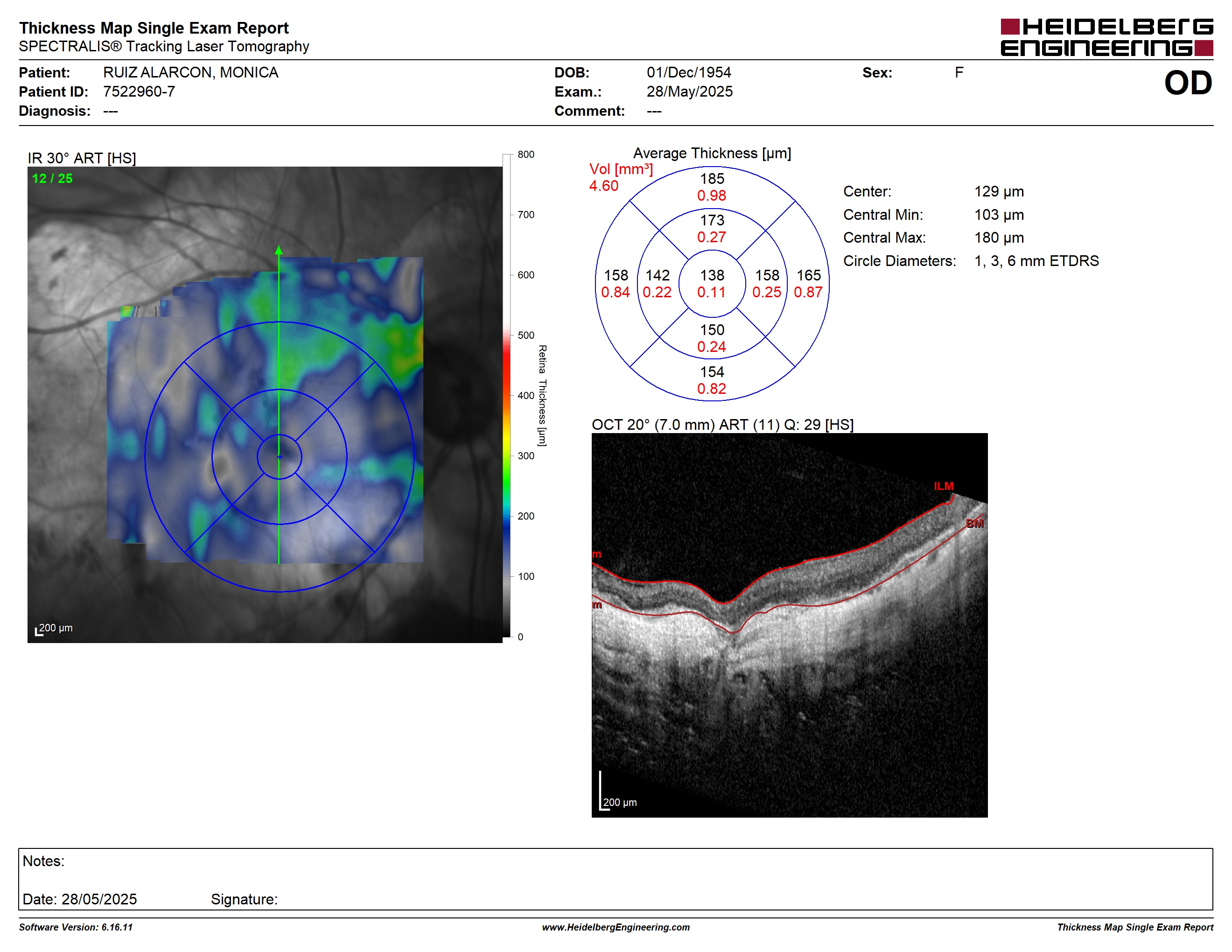Open the www.HeidelbergEngineering.com link
1232x952 pixels.
click(616, 927)
